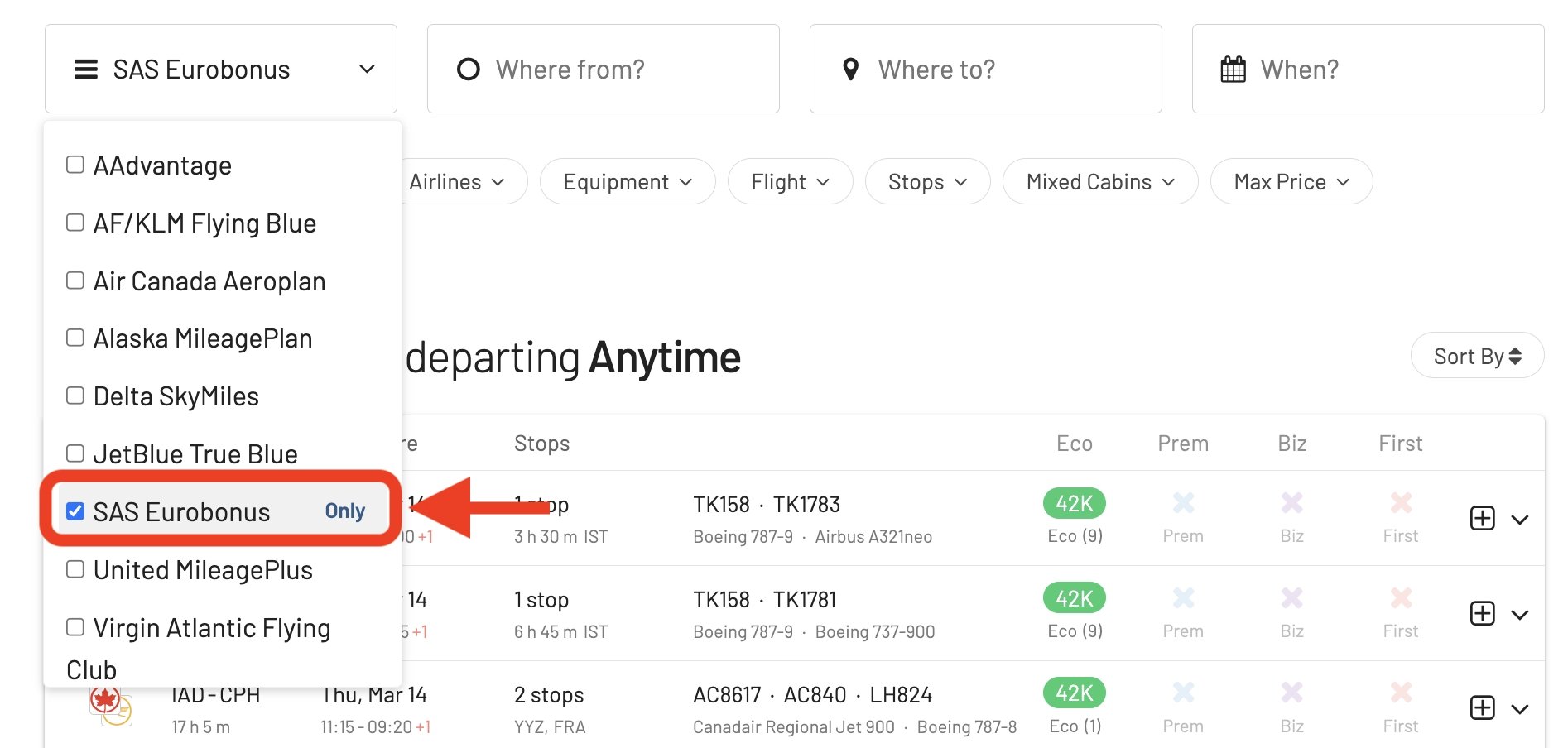Click the plus icon on TK158 TK1783 row
This screenshot has height=748, width=1568.
1482,519
